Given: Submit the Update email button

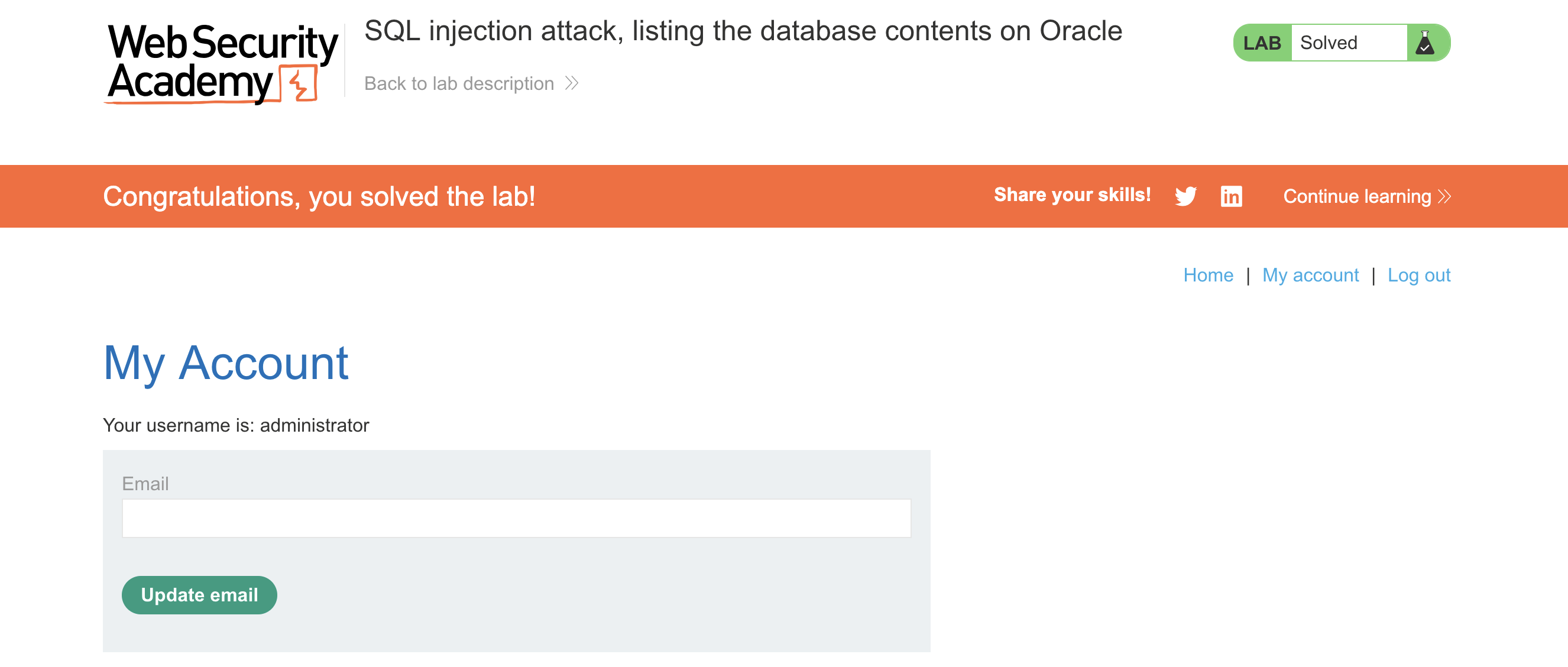Looking at the screenshot, I should 199,595.
